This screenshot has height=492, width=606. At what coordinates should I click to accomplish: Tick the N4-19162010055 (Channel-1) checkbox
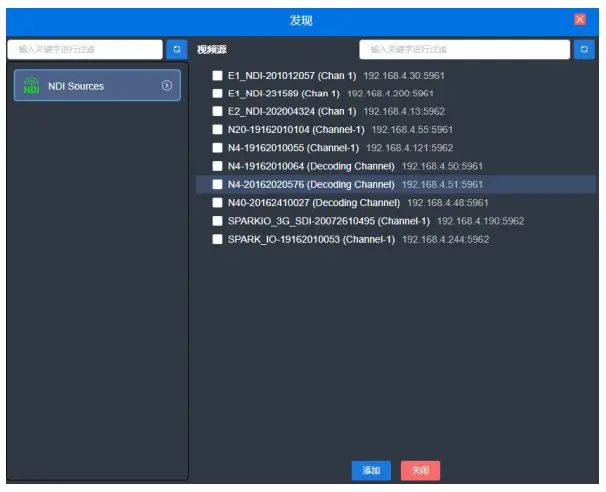tap(217, 148)
